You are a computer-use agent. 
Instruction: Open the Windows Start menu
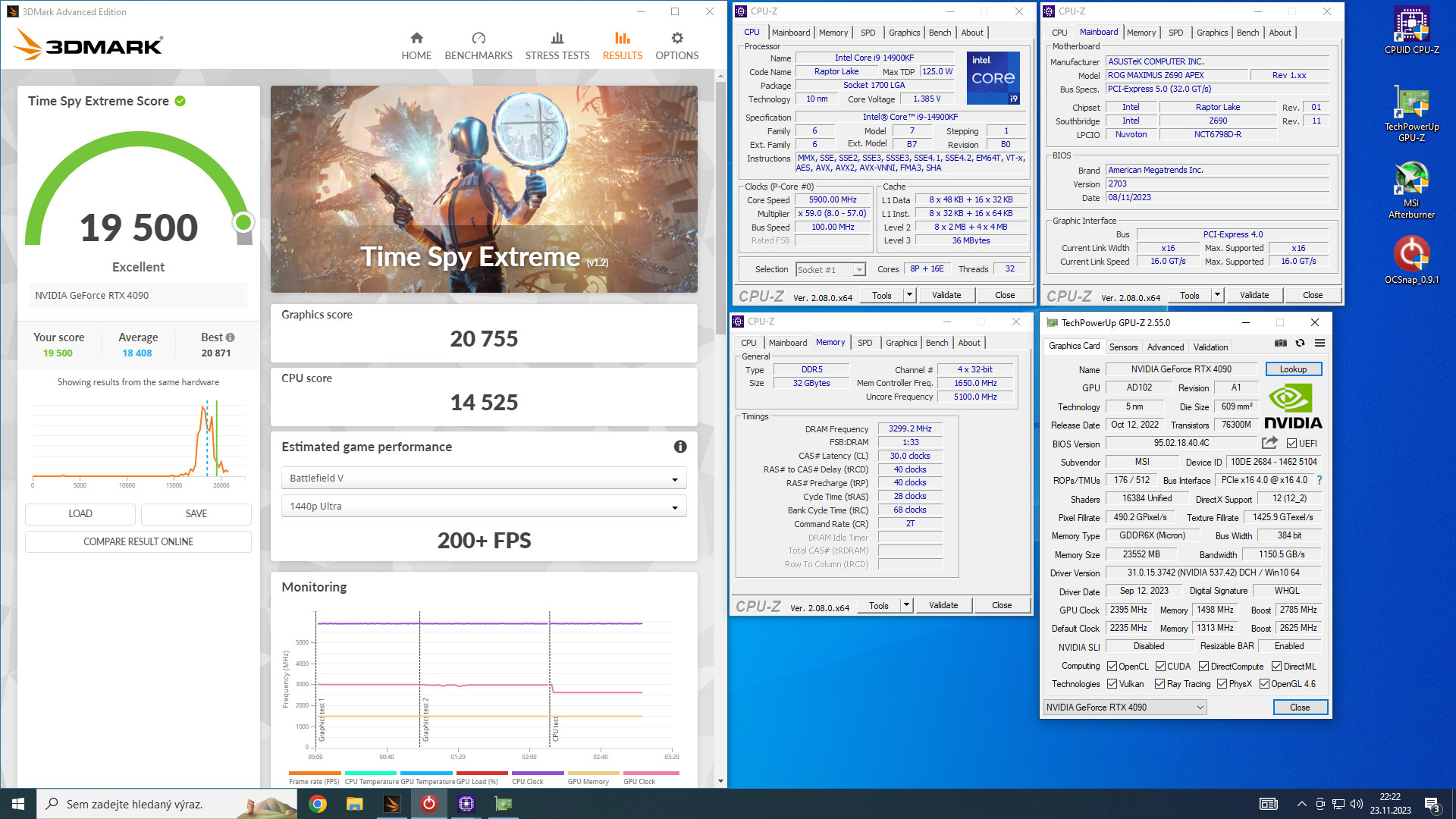18,804
